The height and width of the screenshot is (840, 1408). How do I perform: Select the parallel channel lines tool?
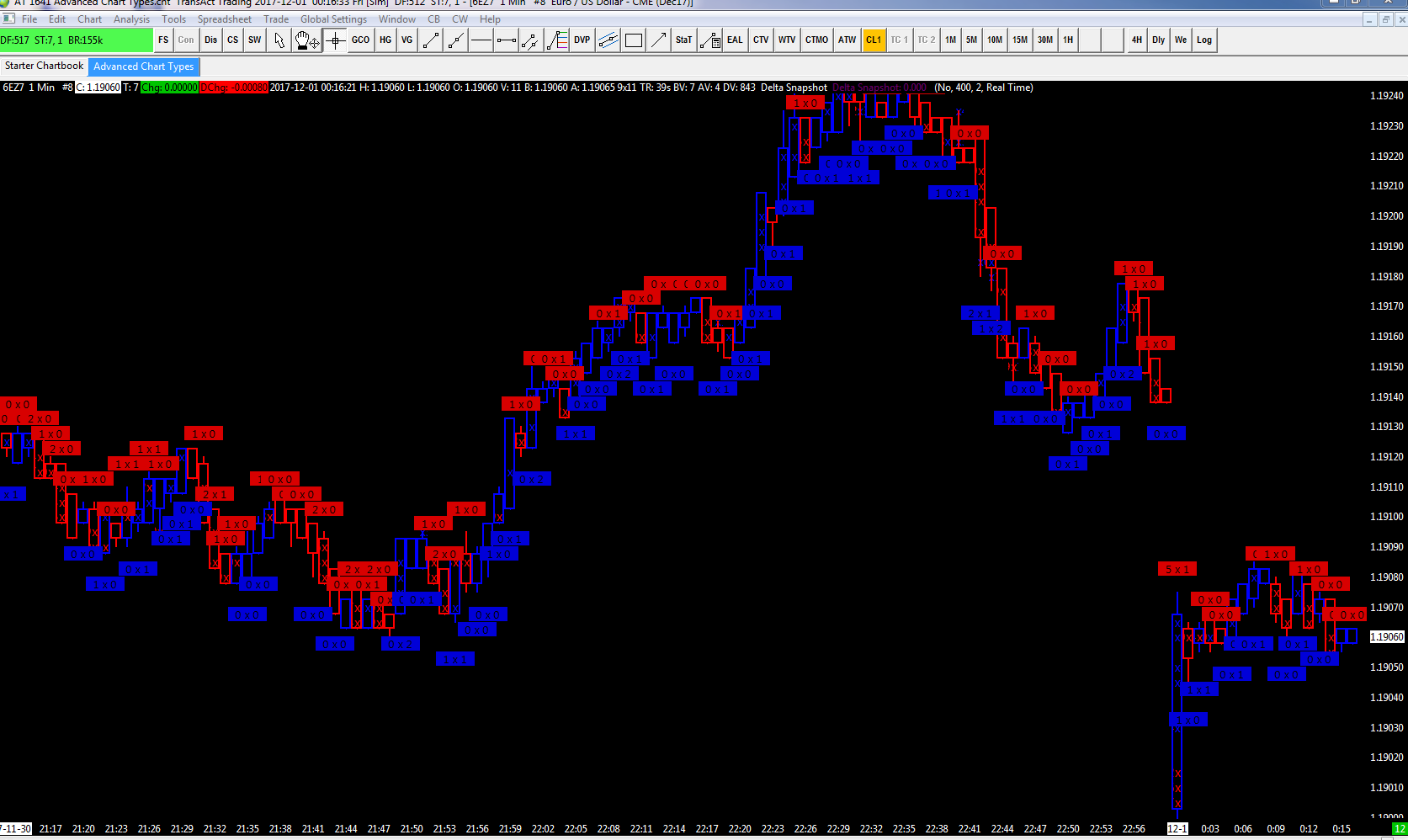608,40
